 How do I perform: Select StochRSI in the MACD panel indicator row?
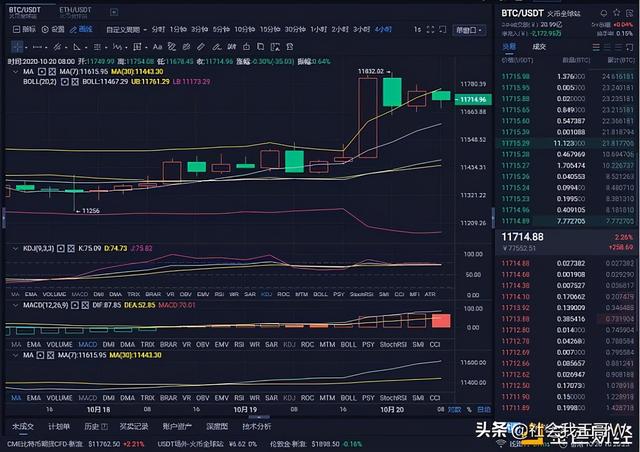[393, 345]
